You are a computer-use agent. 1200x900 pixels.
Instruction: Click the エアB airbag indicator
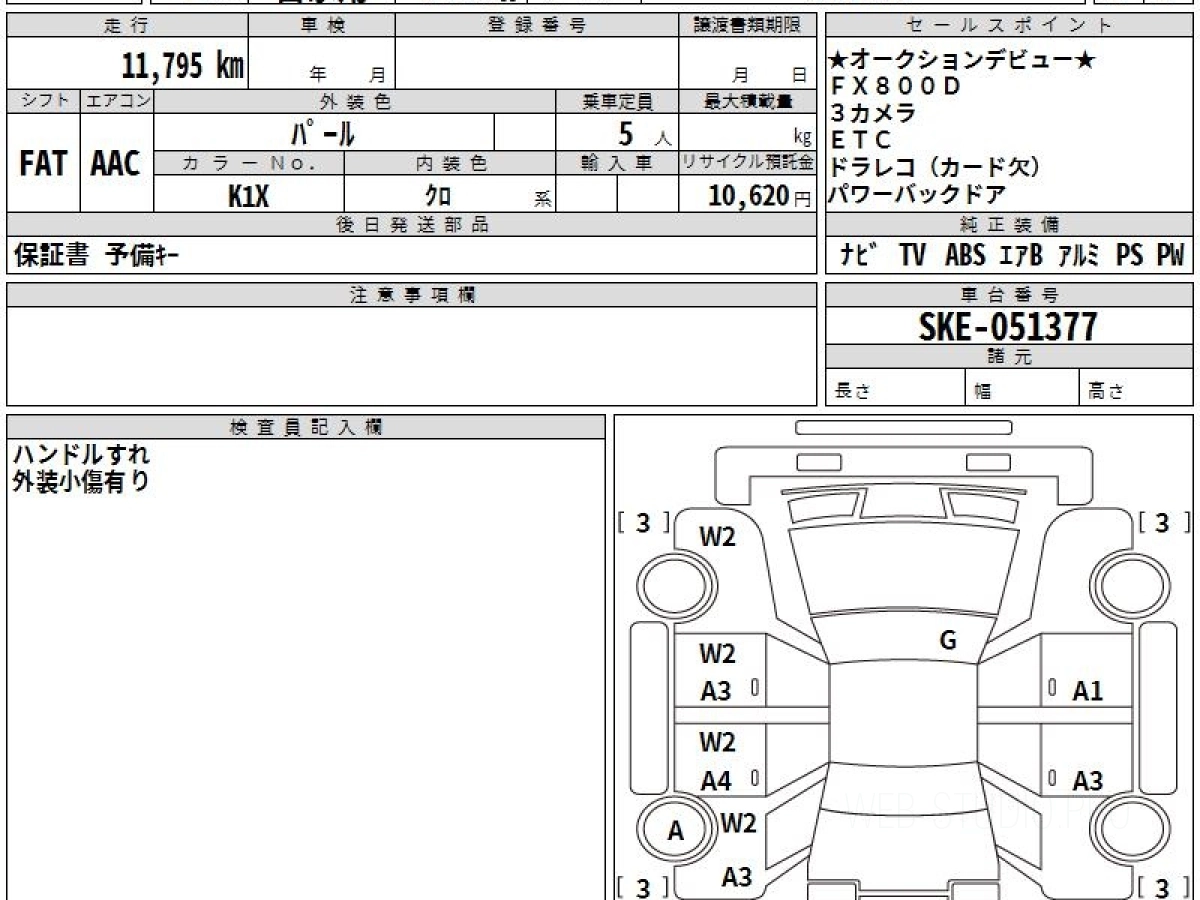1021,256
